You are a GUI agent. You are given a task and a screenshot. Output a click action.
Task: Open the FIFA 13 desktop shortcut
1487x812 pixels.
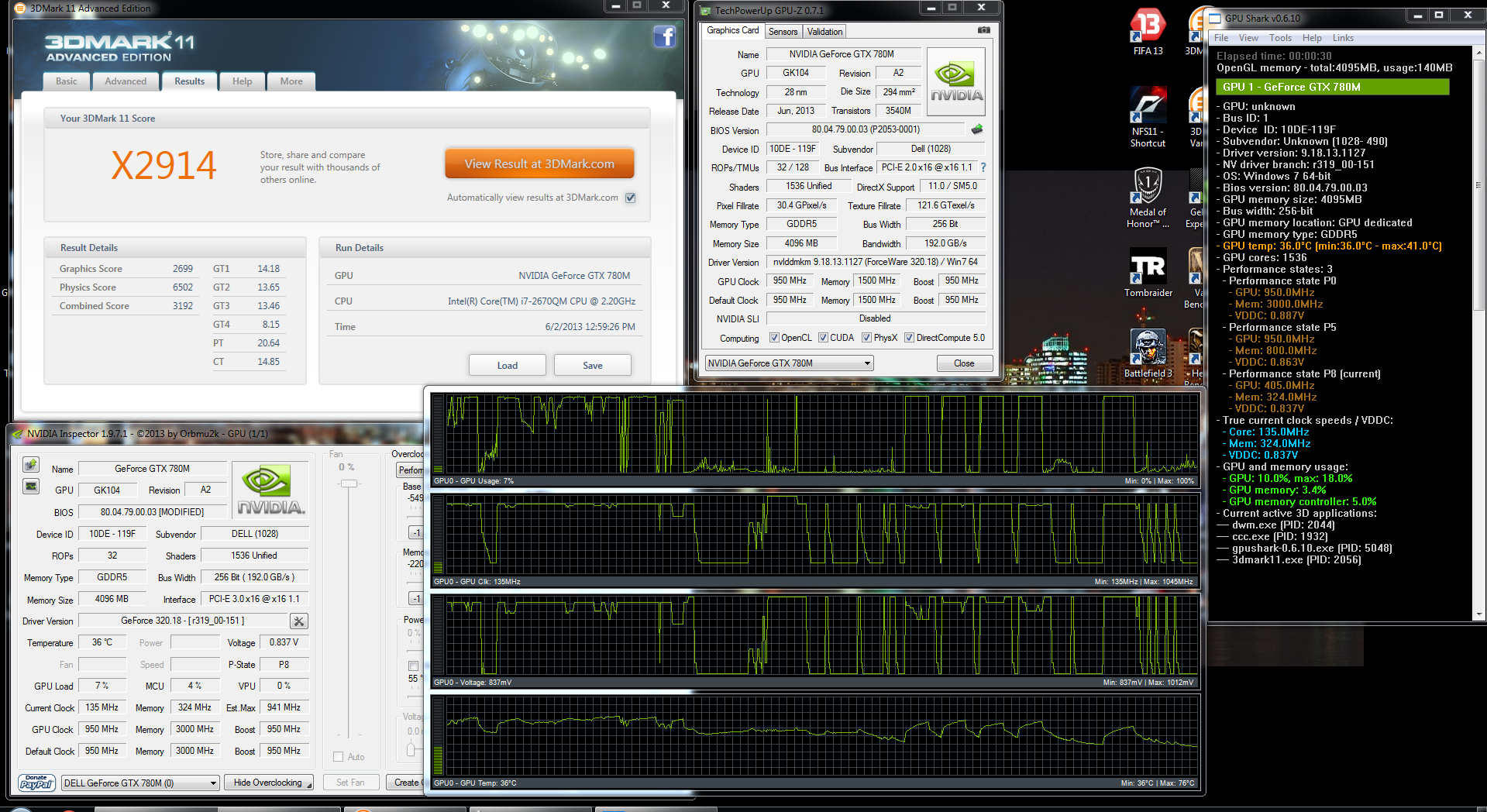click(x=1148, y=33)
